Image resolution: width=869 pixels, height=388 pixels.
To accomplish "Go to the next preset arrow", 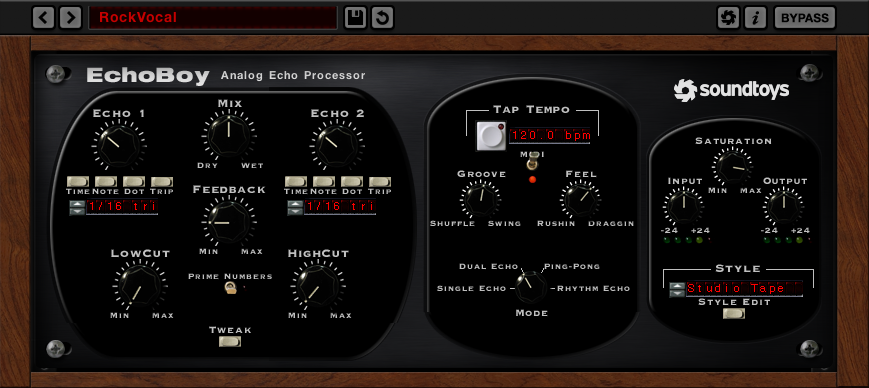I will click(70, 18).
